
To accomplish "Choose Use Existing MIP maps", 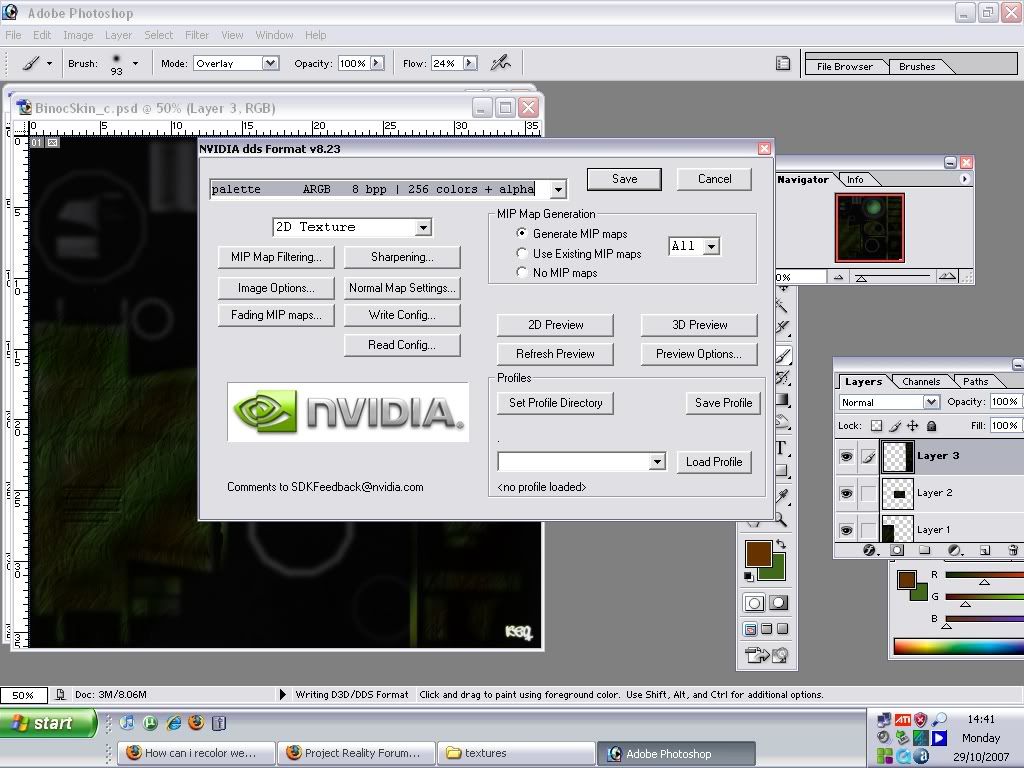I will click(x=522, y=254).
